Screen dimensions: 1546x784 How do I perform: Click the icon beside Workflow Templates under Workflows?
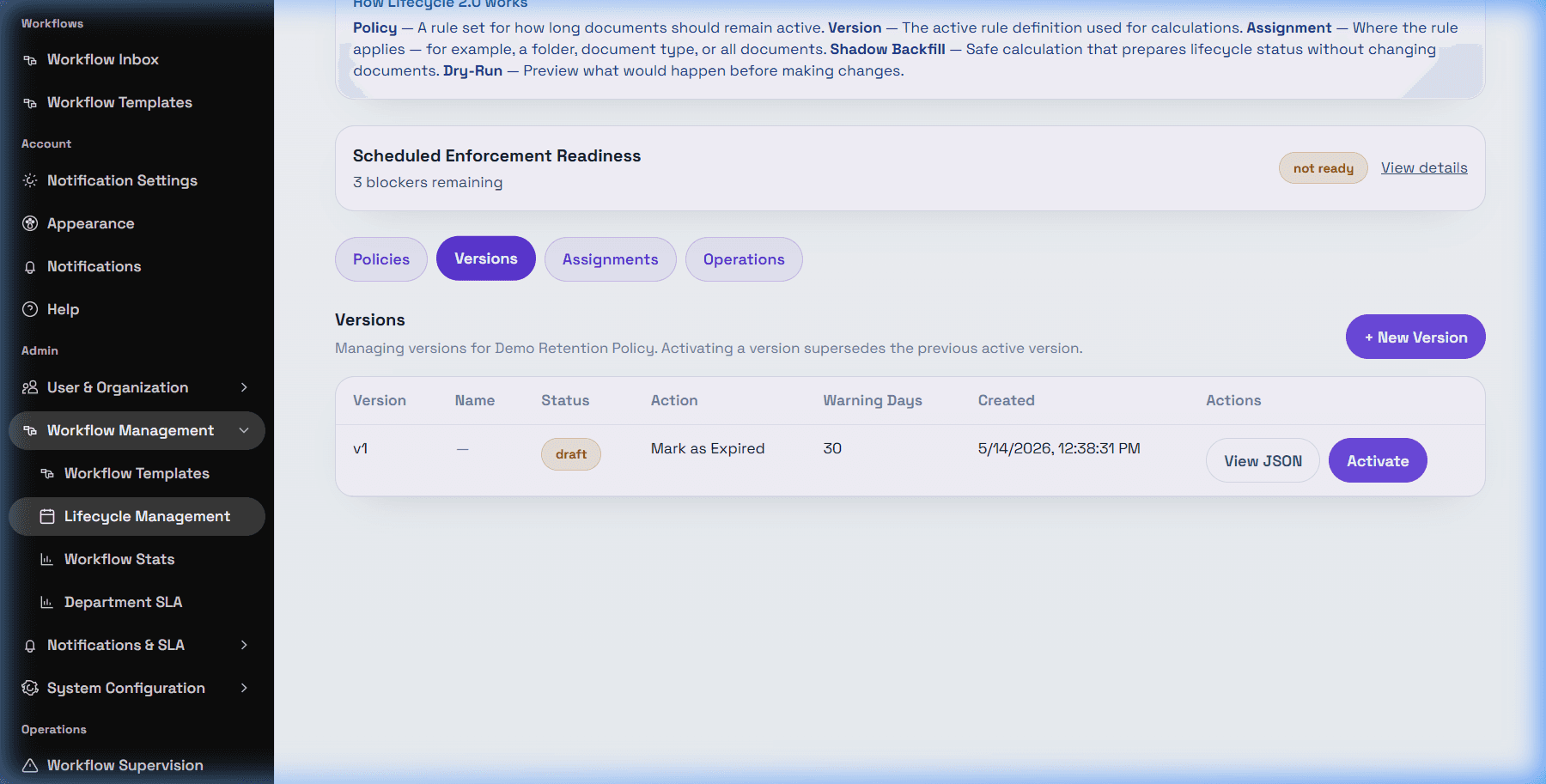pos(30,103)
